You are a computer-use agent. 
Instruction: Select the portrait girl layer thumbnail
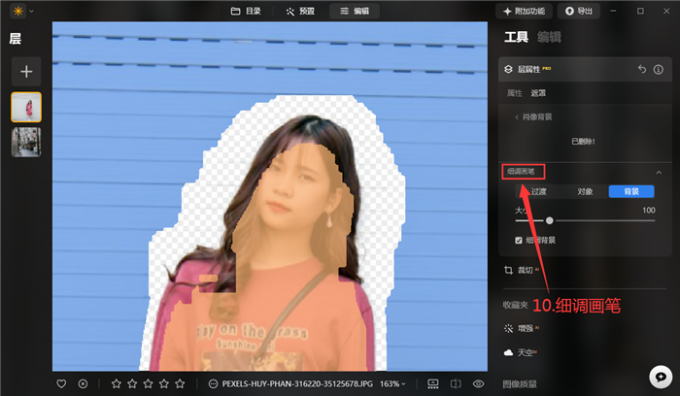[x=26, y=107]
